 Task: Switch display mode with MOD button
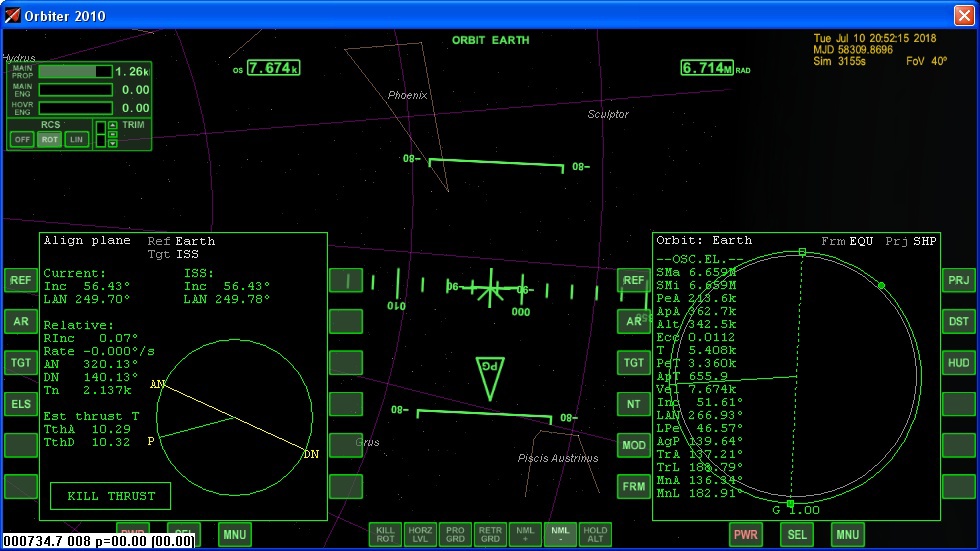(x=633, y=445)
